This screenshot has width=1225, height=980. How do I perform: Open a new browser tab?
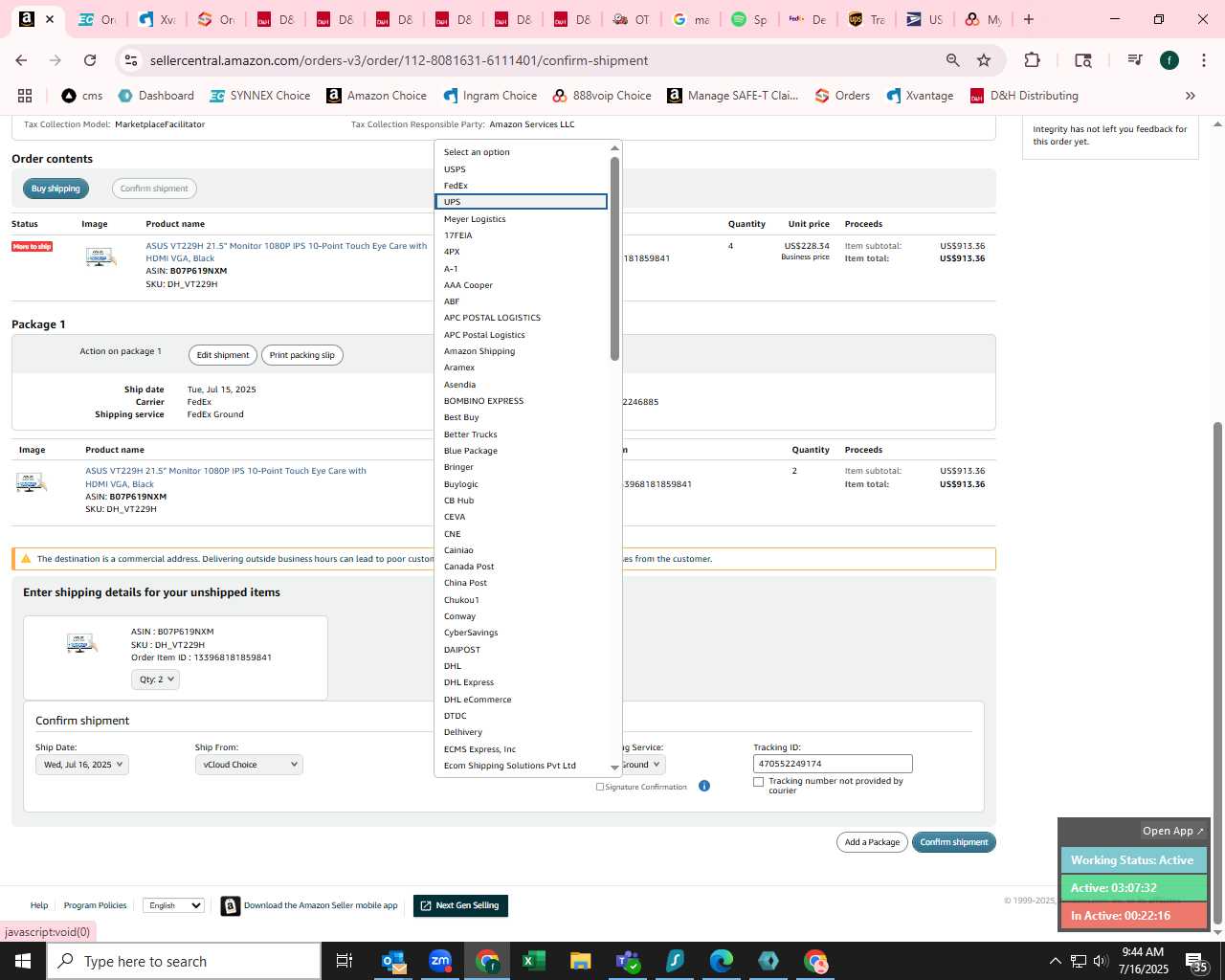[1029, 19]
